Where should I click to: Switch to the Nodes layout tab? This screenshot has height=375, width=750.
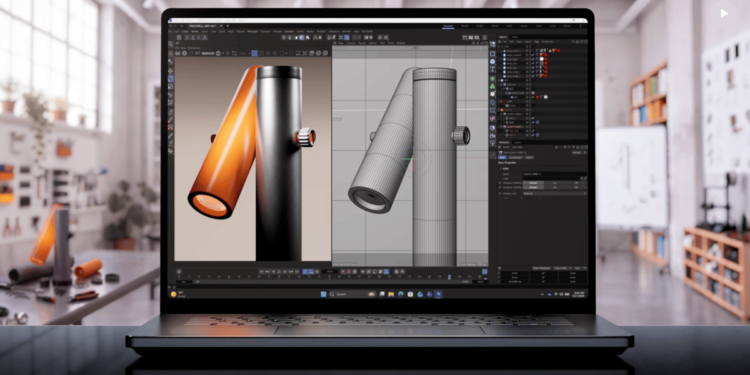point(567,26)
